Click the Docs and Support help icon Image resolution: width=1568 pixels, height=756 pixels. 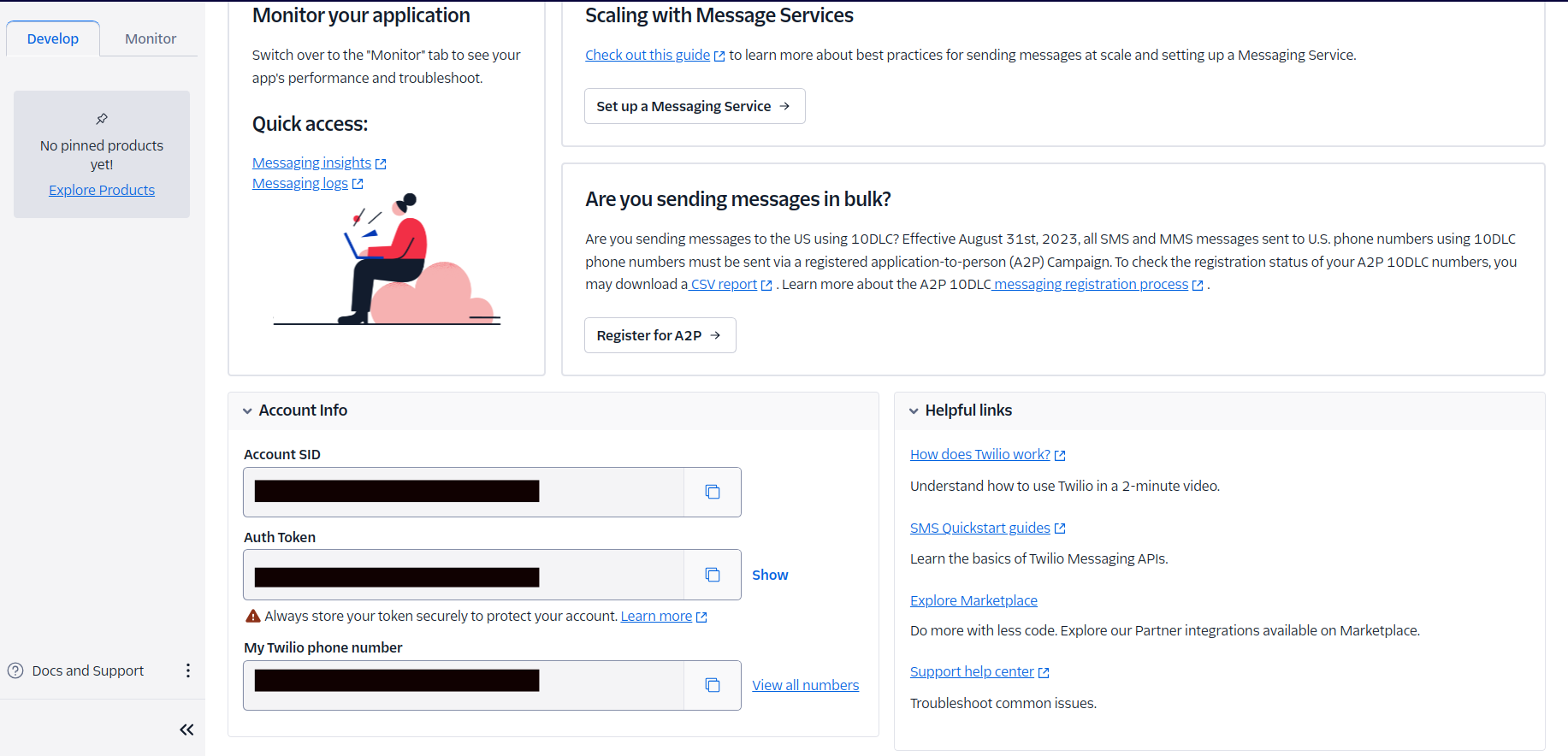15,670
